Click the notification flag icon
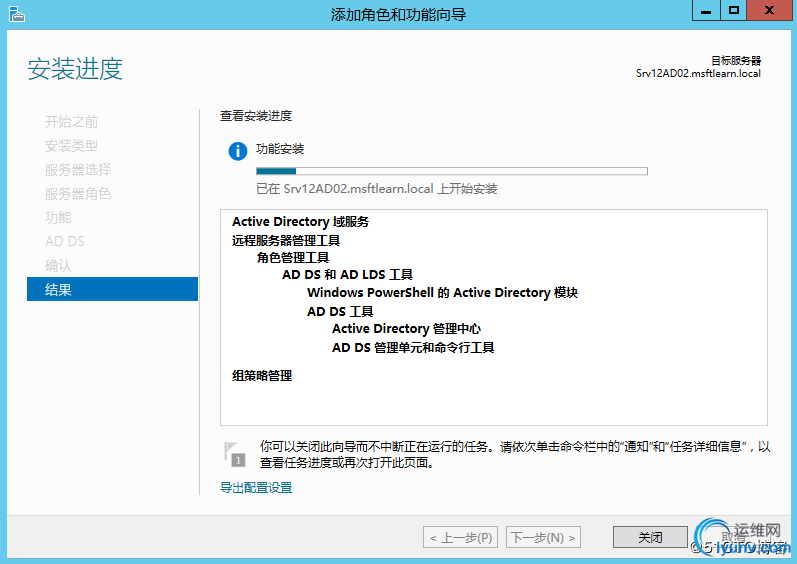Screen dimensions: 797x564 [x=234, y=453]
